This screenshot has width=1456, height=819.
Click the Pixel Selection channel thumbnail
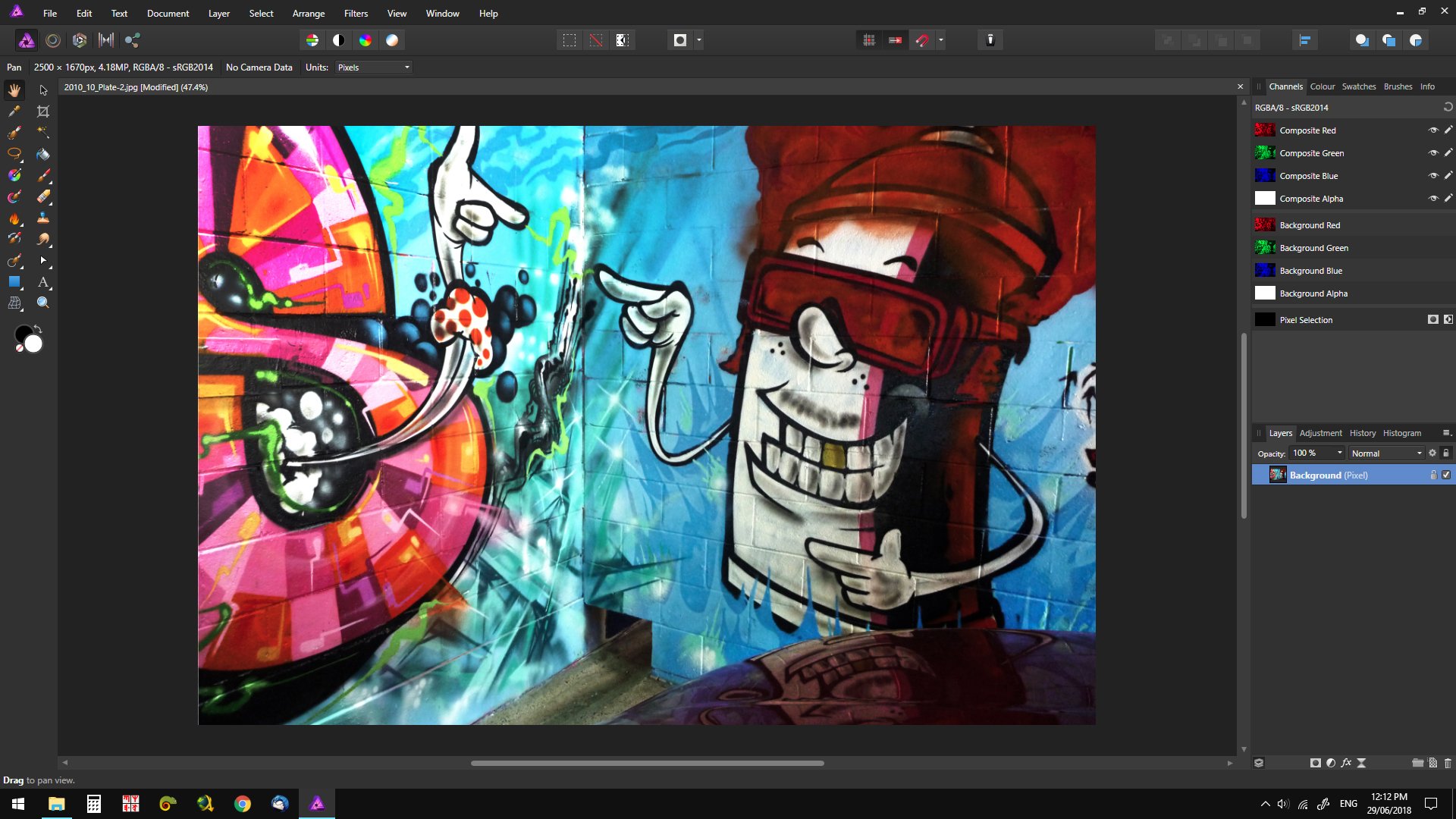click(x=1265, y=320)
